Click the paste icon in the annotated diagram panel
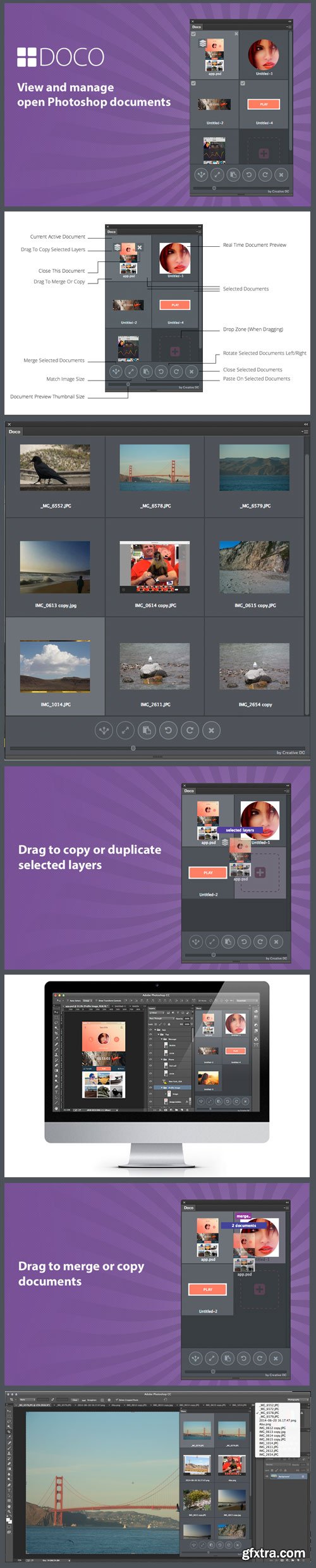The width and height of the screenshot is (316, 1568). pos(145,372)
